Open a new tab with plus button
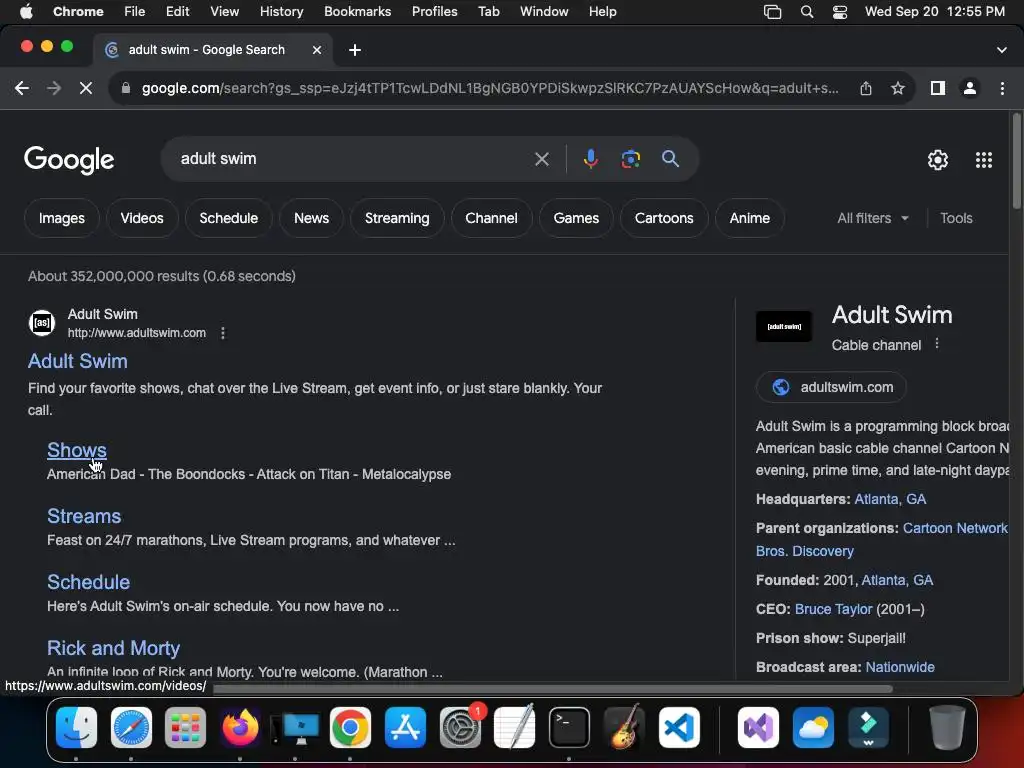Screen dimensions: 1024x768 [355, 50]
